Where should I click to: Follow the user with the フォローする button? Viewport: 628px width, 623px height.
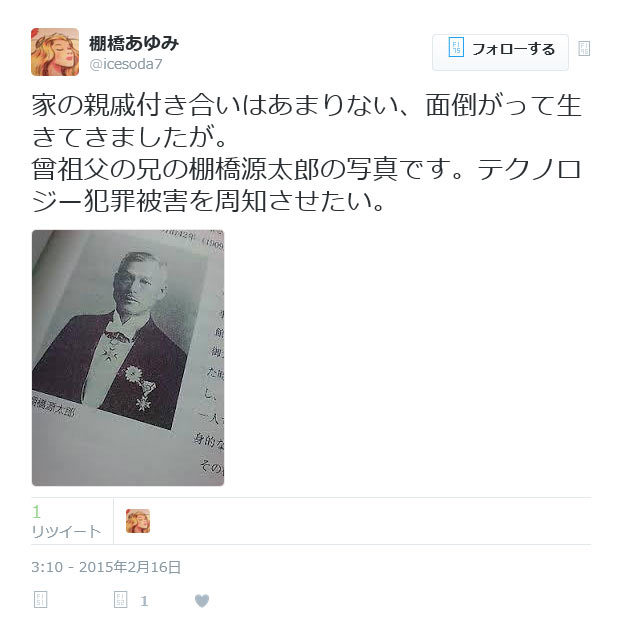(500, 52)
